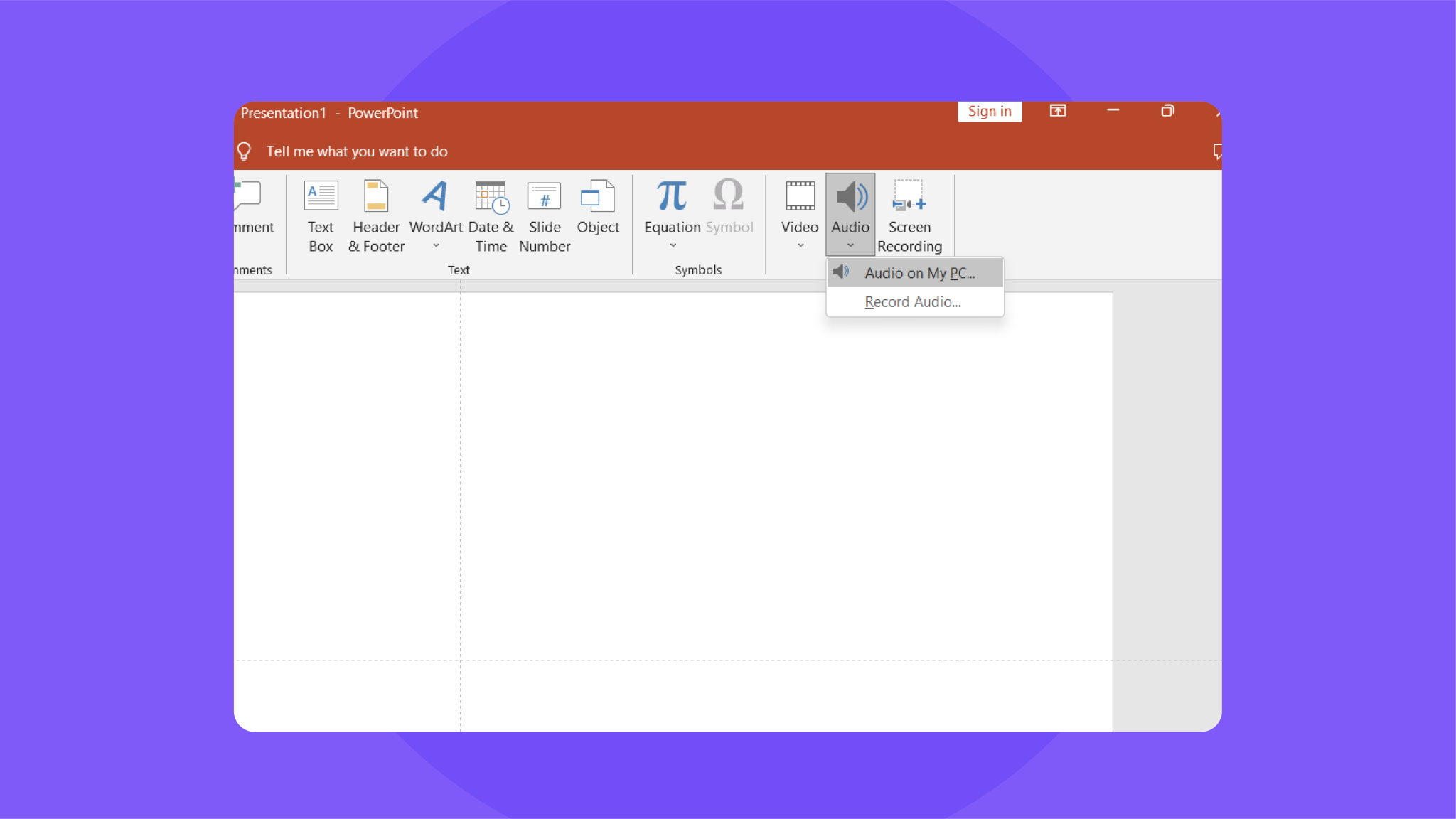Open the Audio dropdown
Viewport: 1456px width, 819px height.
tap(850, 245)
